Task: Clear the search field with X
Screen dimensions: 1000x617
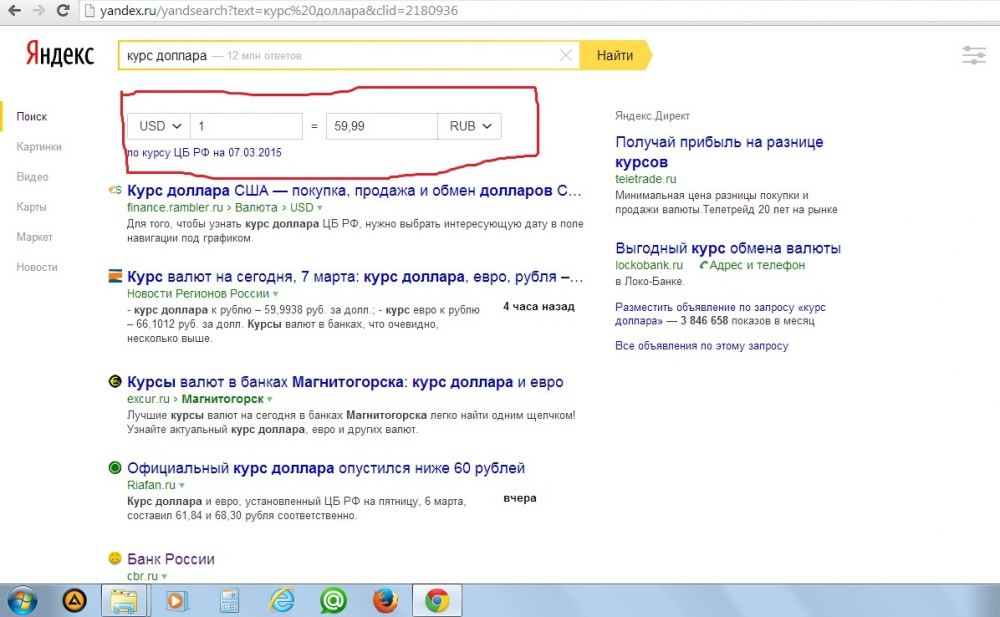Action: 565,56
